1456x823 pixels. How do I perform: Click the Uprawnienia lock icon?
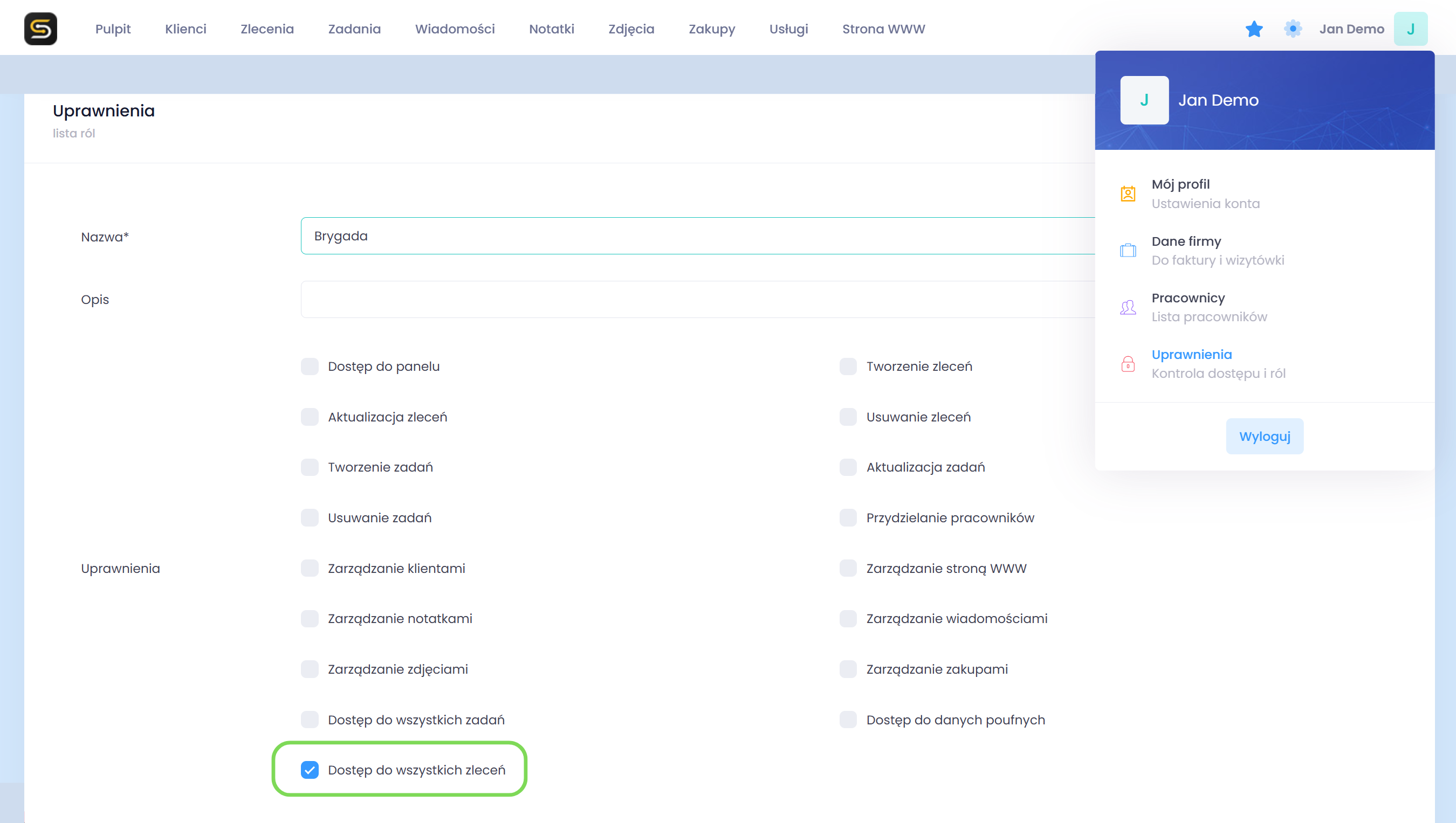coord(1128,363)
